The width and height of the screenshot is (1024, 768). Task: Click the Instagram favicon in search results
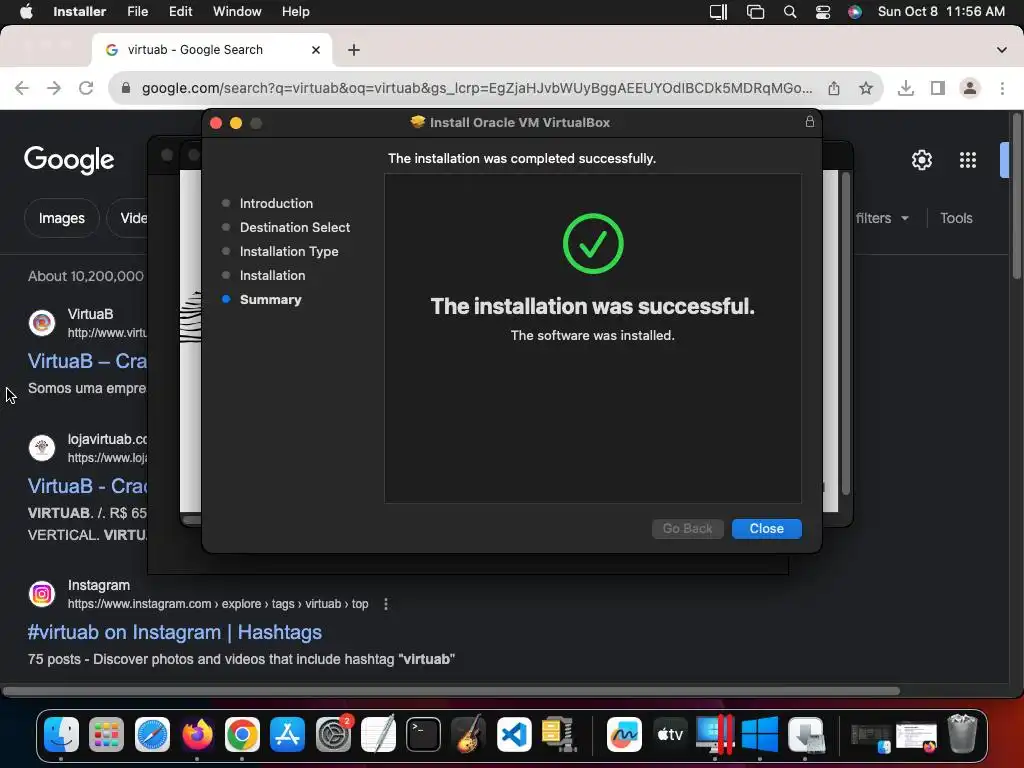(x=42, y=594)
